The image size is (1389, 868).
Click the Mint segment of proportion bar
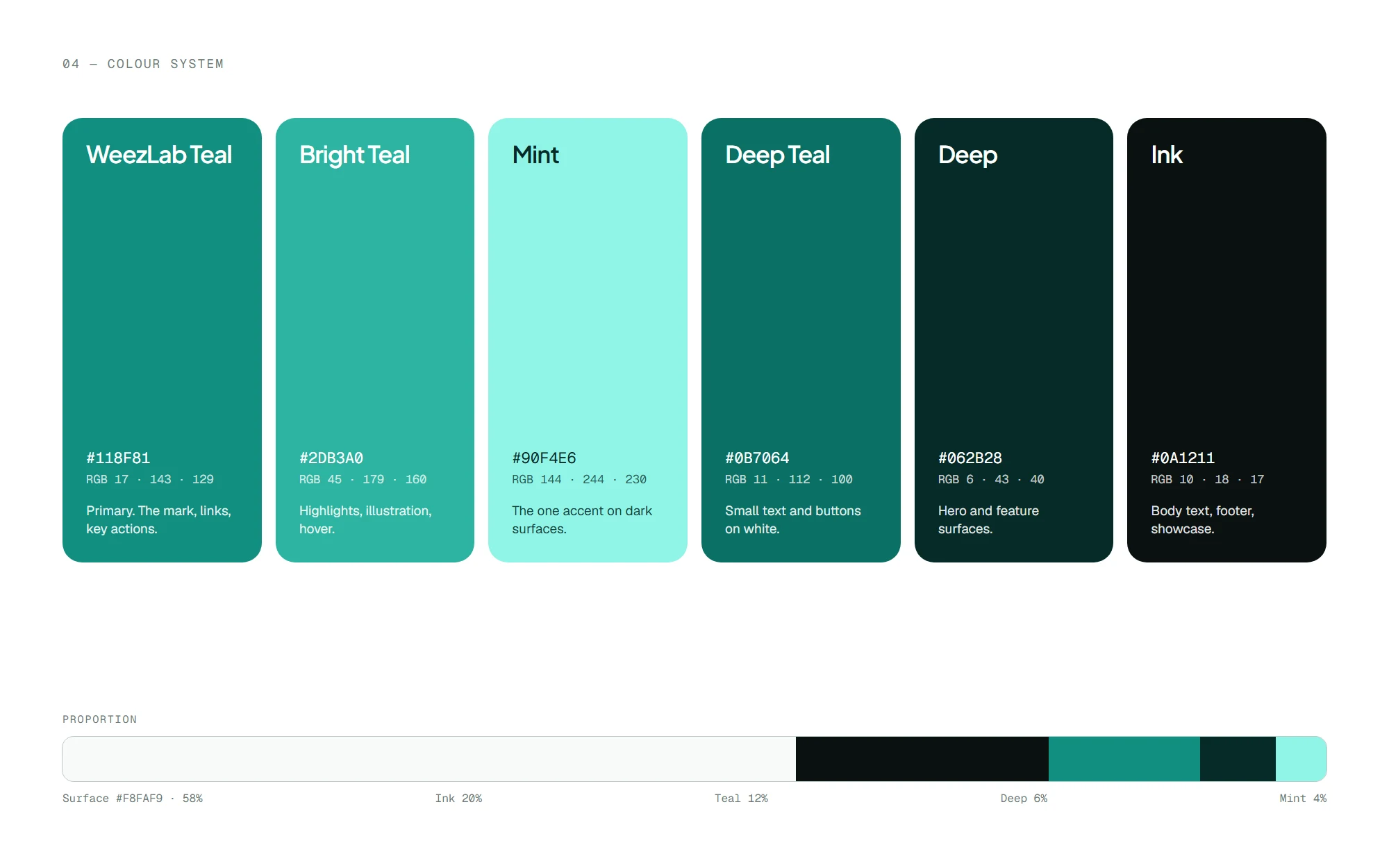[1301, 759]
